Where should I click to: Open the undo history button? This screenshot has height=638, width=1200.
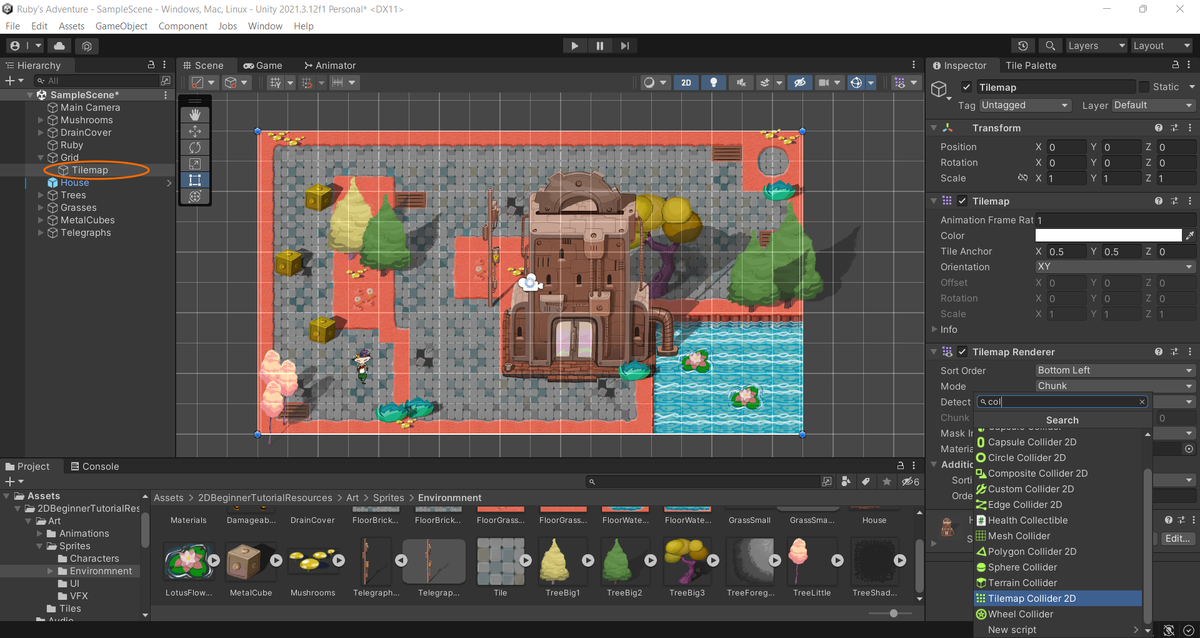pos(1023,46)
